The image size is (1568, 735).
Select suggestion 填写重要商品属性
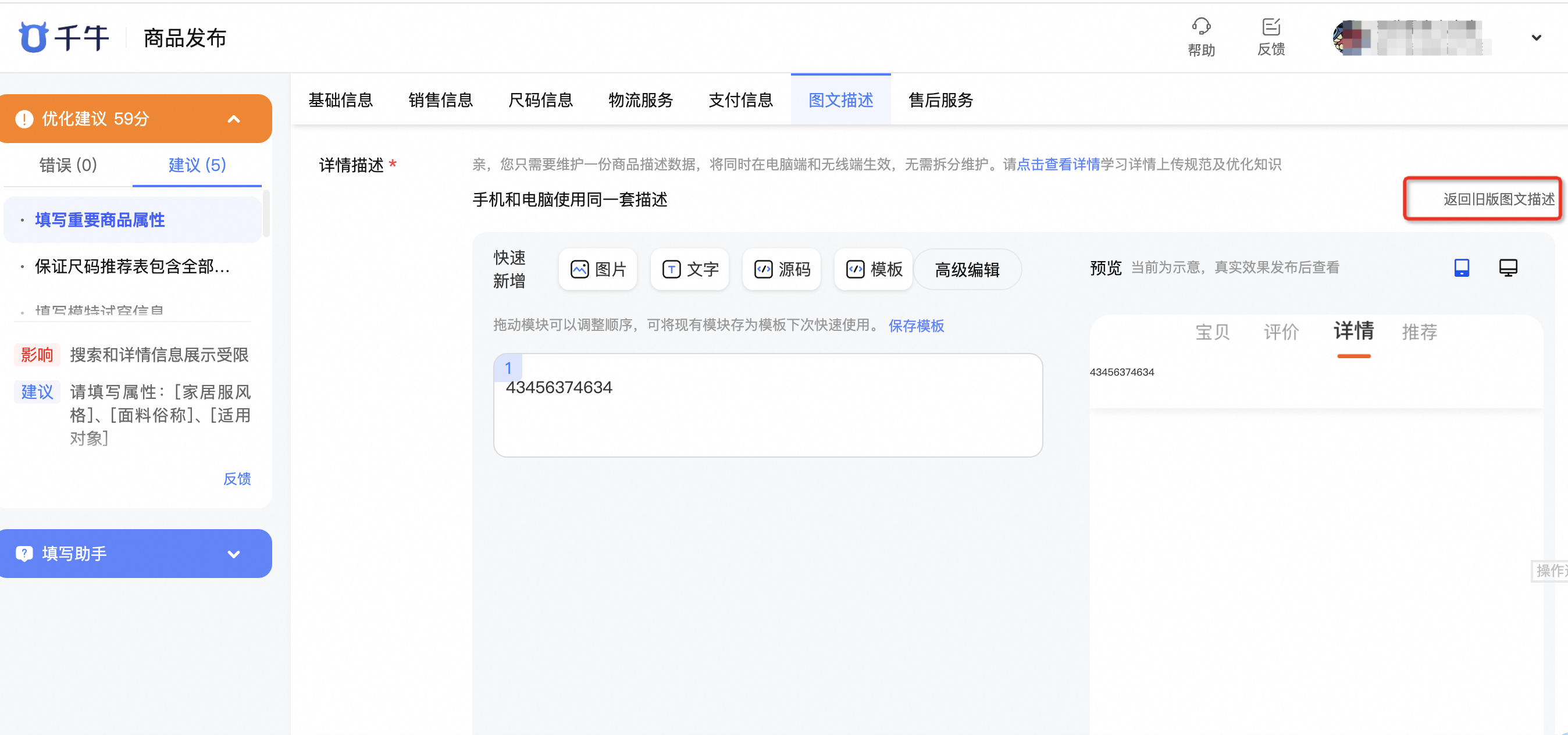point(133,220)
